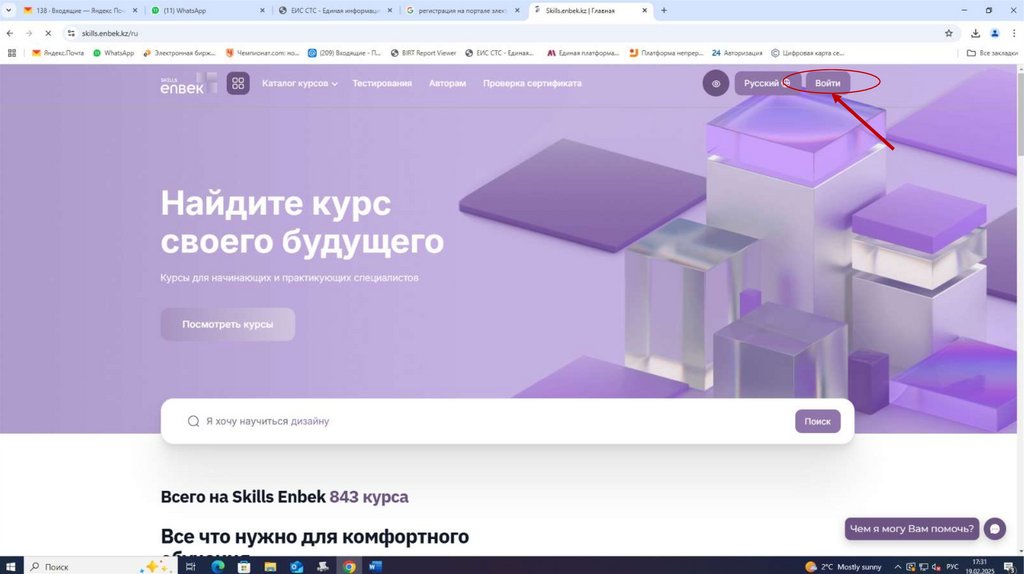Open Outlook from taskbar

(296, 566)
